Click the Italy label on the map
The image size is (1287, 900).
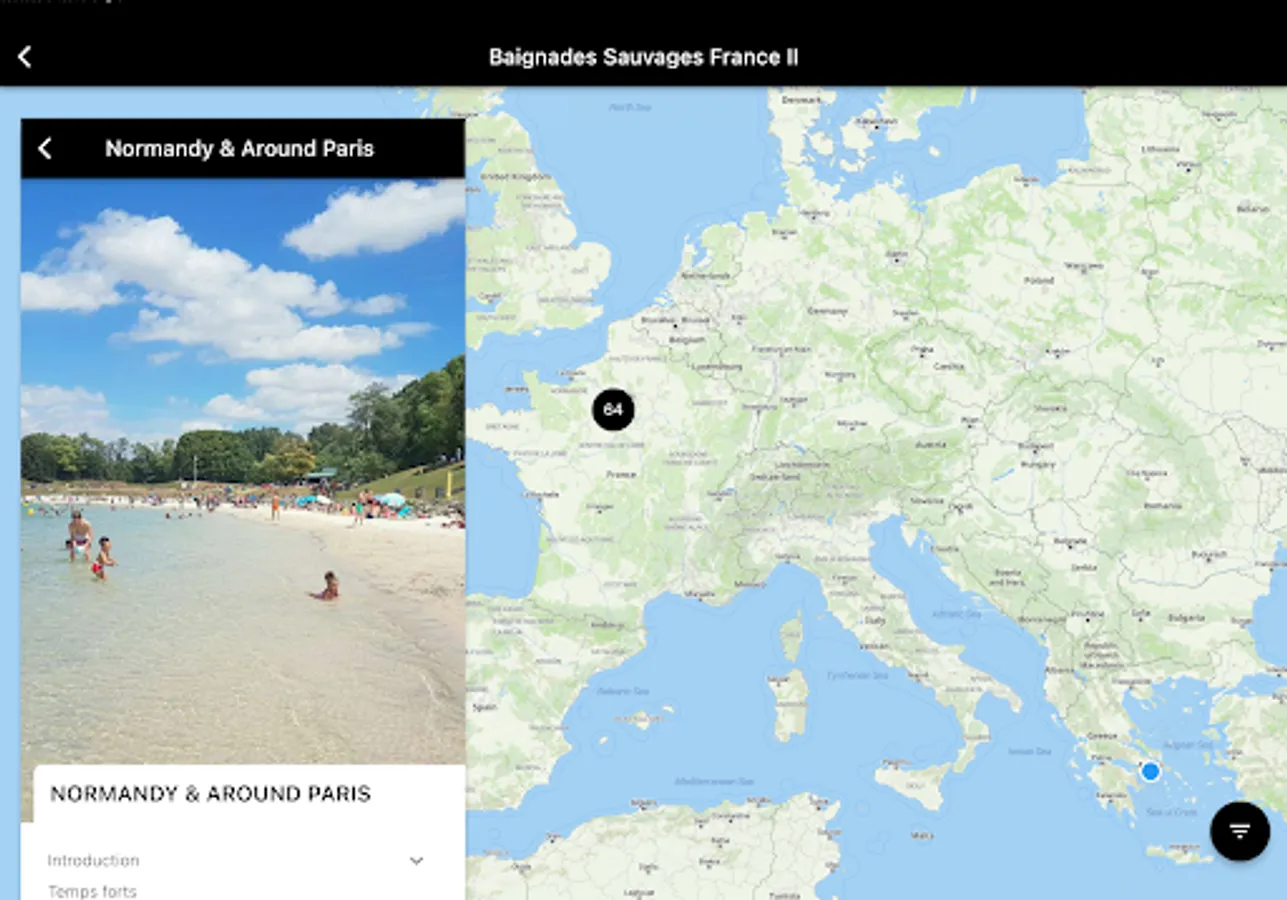(x=875, y=621)
